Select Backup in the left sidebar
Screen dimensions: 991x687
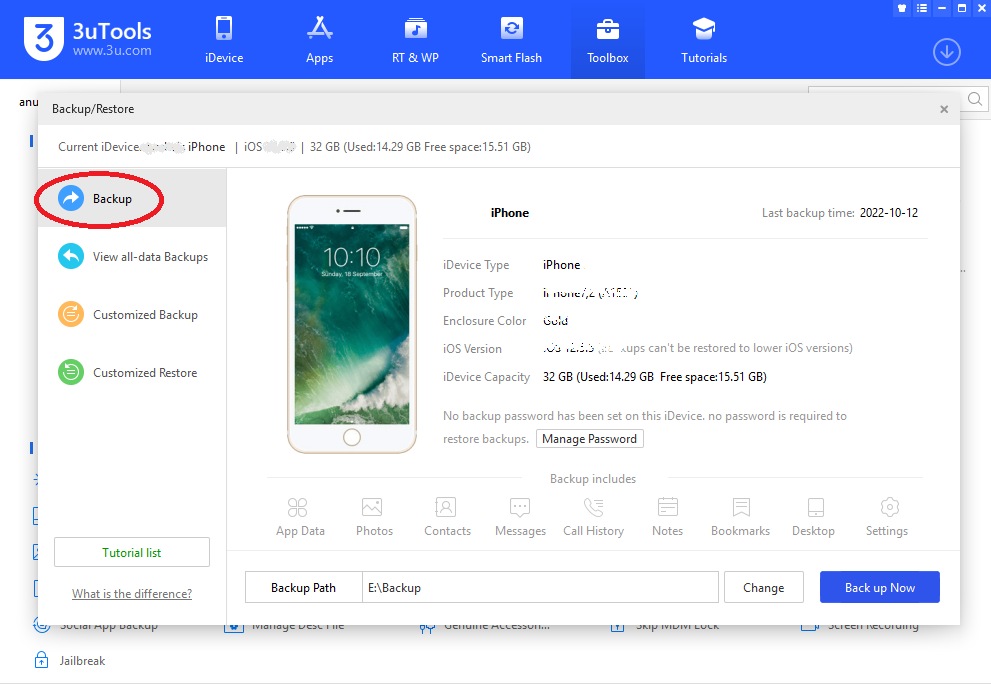pyautogui.click(x=132, y=198)
